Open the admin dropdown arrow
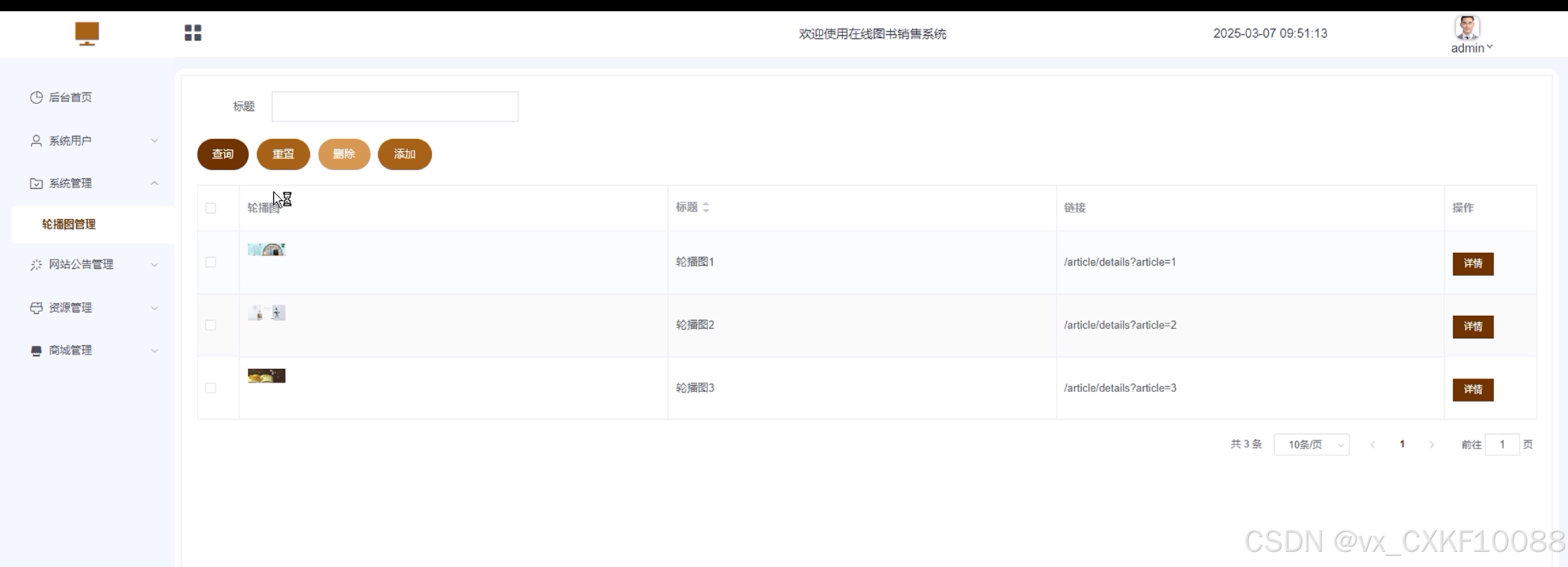1568x567 pixels. point(1489,47)
